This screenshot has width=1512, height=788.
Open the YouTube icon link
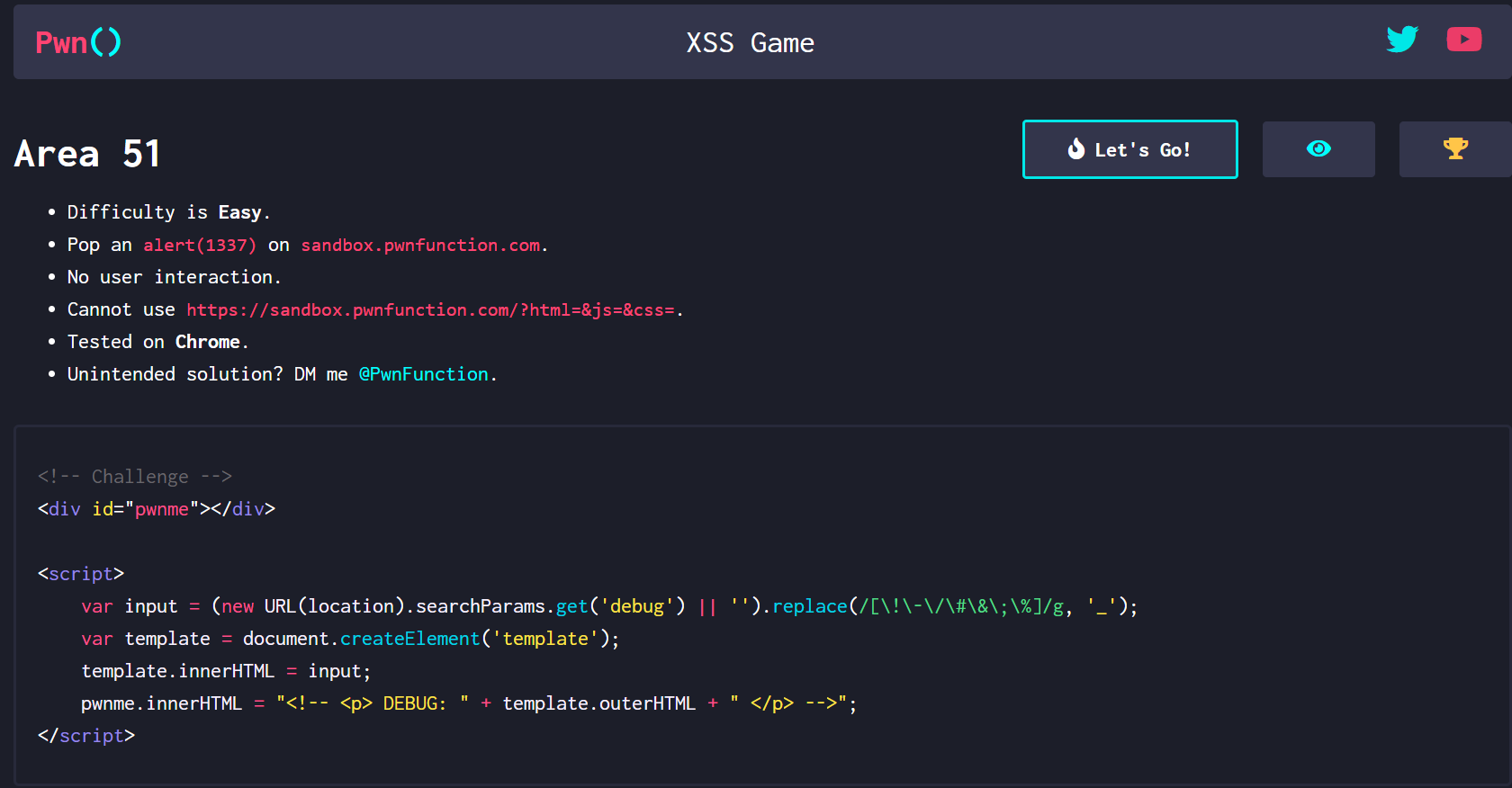[1464, 40]
